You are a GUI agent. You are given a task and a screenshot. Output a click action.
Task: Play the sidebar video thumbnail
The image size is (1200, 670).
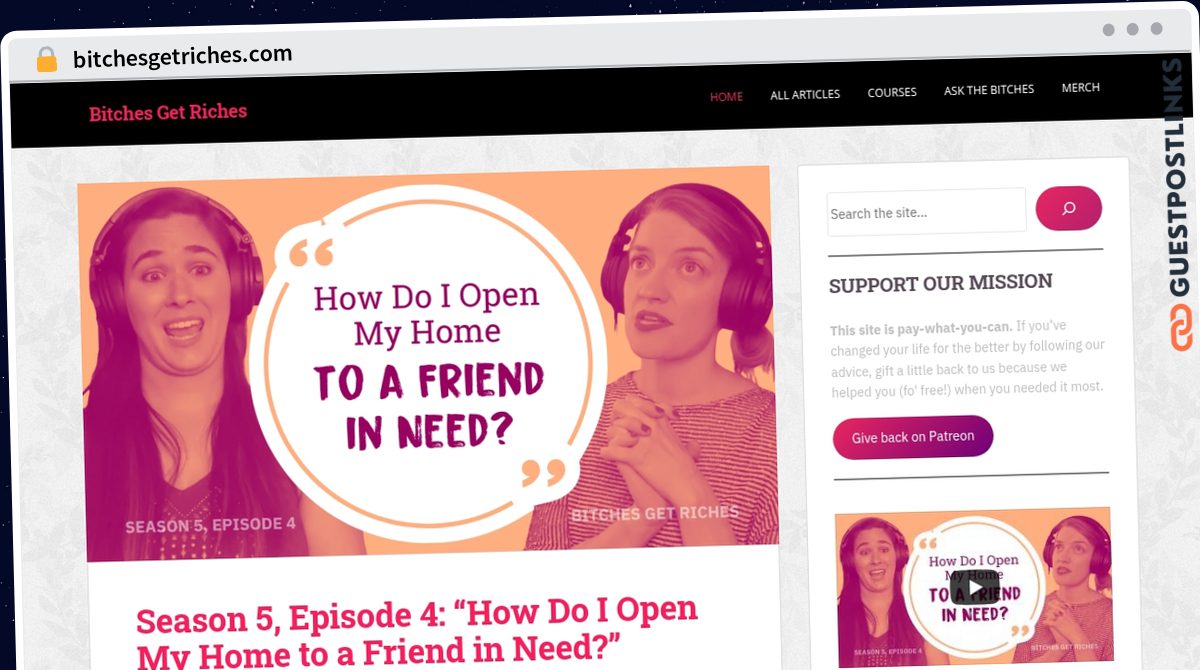pyautogui.click(x=973, y=587)
